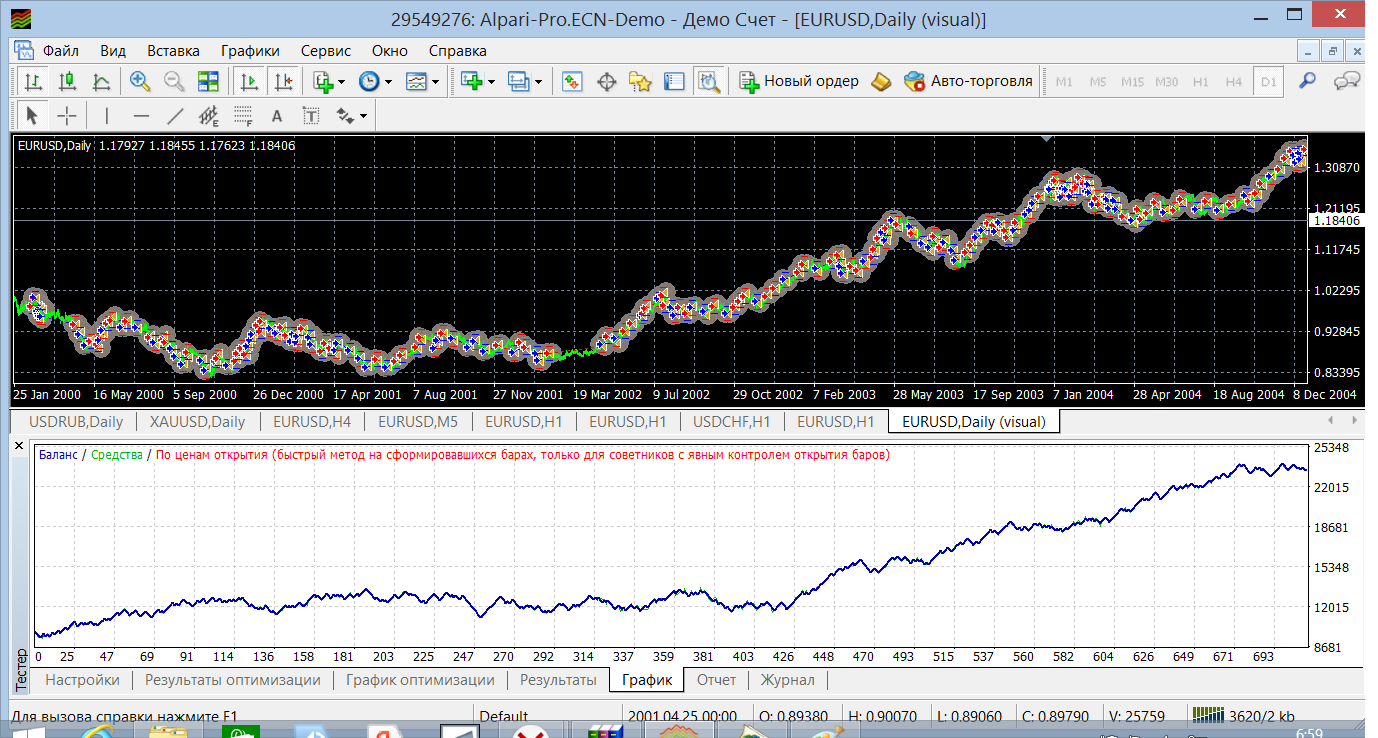Close the tester panel with X
This screenshot has width=1378, height=738.
(x=18, y=446)
